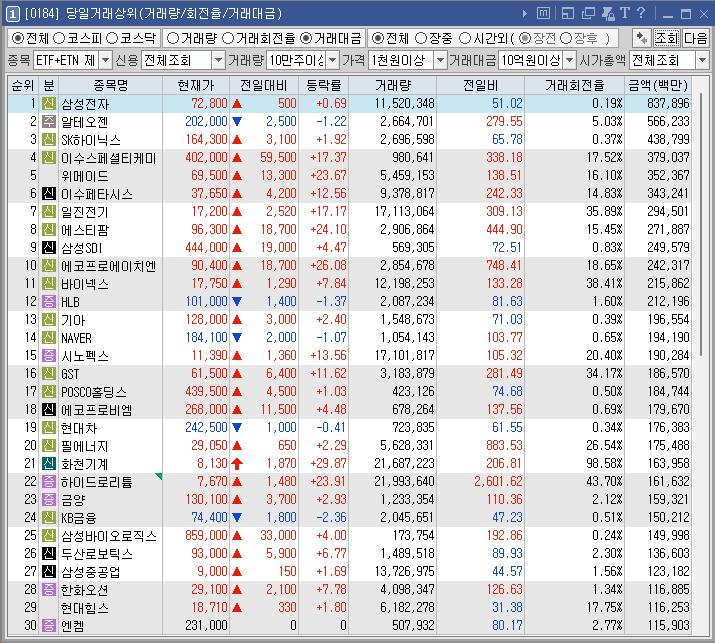Sort by the 거래회전율 column header
Image resolution: width=715 pixels, height=643 pixels.
(x=575, y=86)
